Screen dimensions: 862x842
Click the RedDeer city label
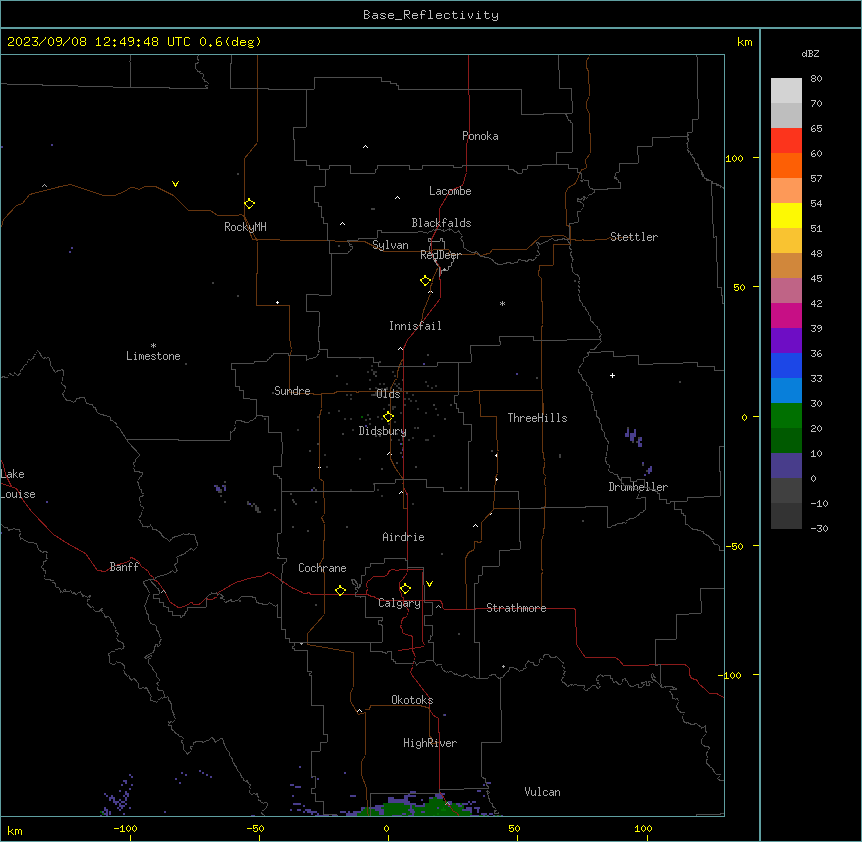(440, 255)
